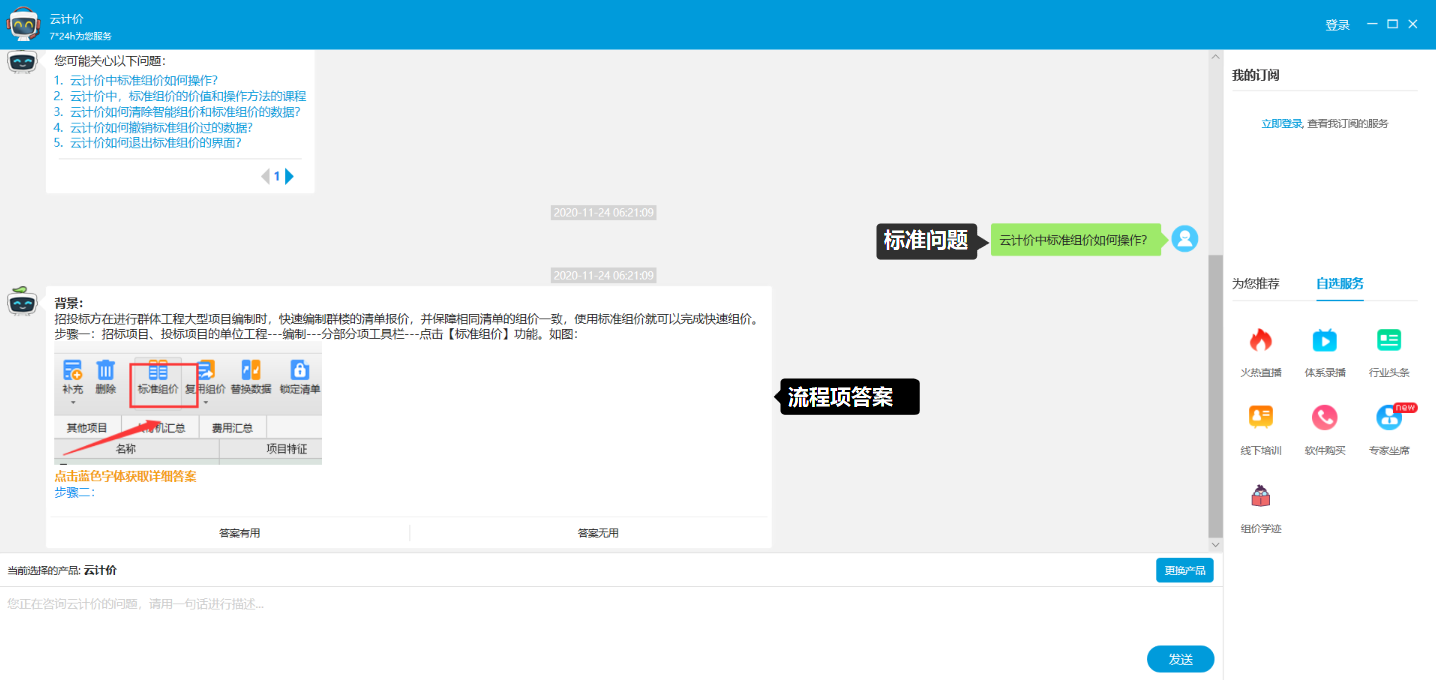Open the 步骤二 blue link for details
Viewport: 1436px width, 680px height.
74,492
